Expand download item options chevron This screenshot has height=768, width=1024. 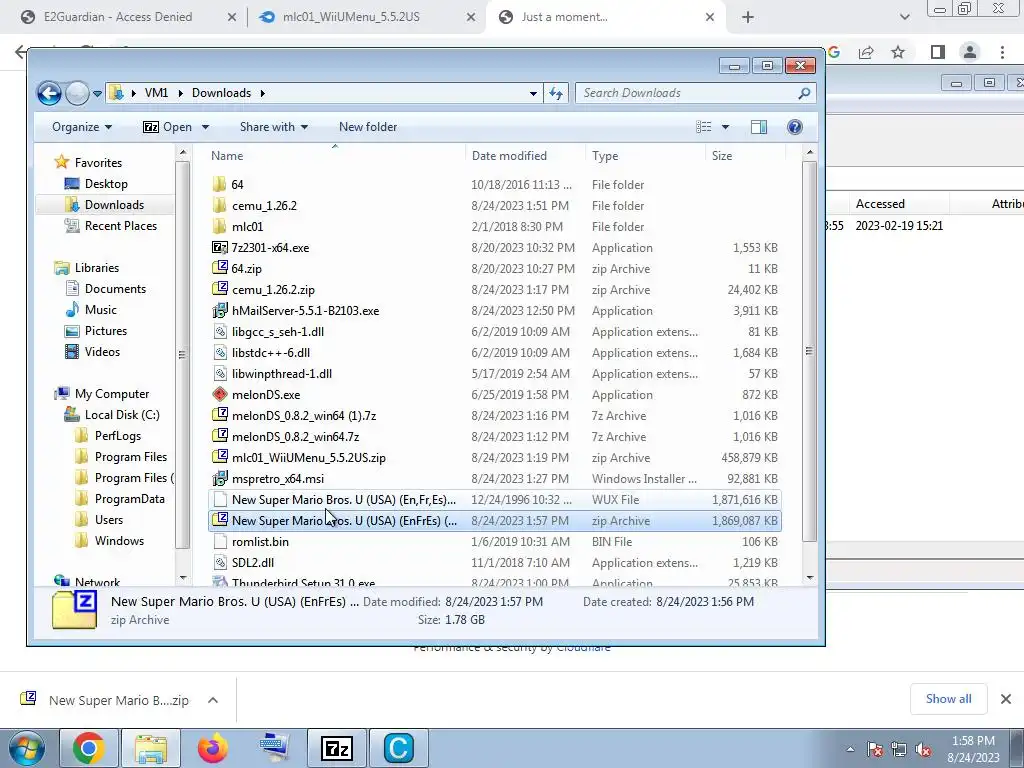[x=213, y=700]
